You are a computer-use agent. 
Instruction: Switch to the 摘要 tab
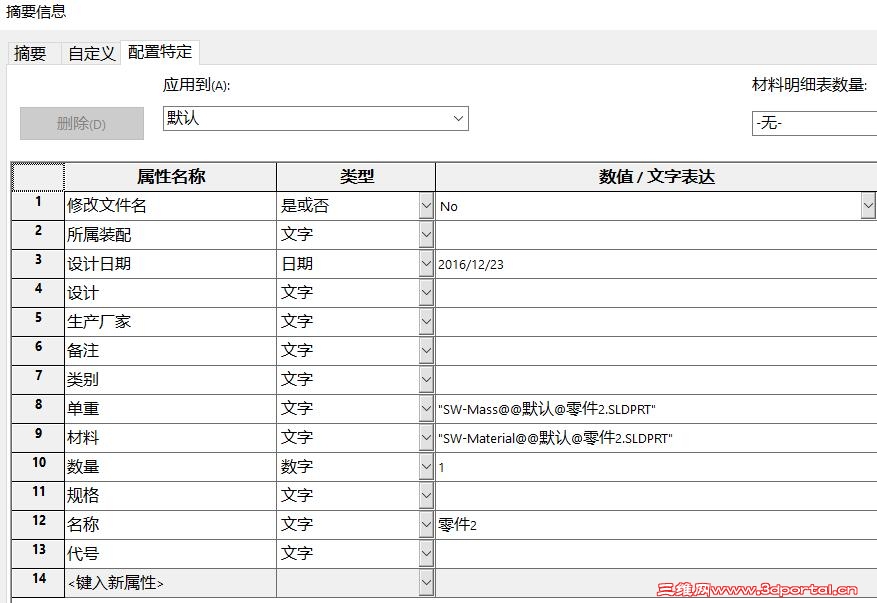[x=31, y=54]
